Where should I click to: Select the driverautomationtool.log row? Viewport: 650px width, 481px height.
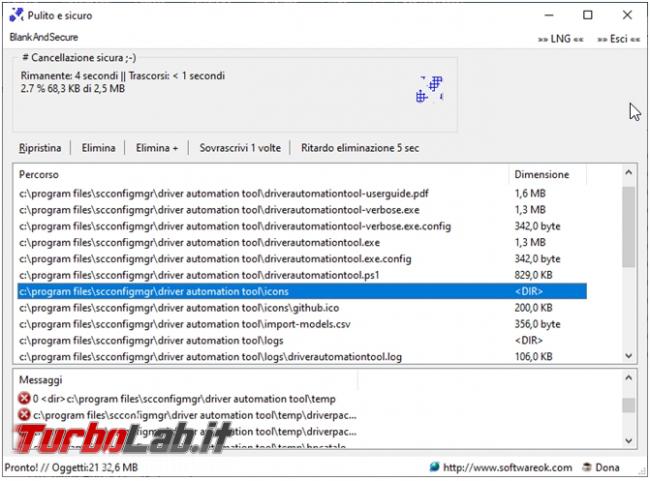(x=302, y=357)
